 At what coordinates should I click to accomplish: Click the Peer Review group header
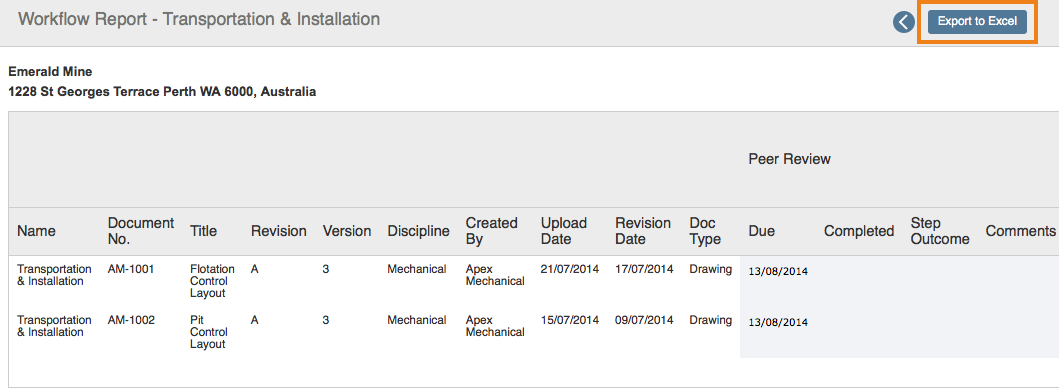tap(789, 159)
